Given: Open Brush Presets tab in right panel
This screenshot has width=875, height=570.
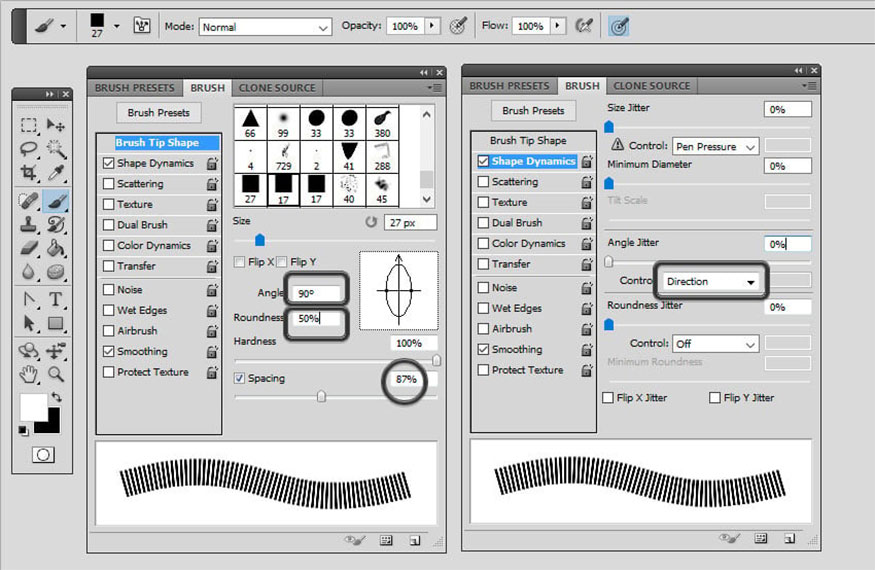Looking at the screenshot, I should pos(509,86).
